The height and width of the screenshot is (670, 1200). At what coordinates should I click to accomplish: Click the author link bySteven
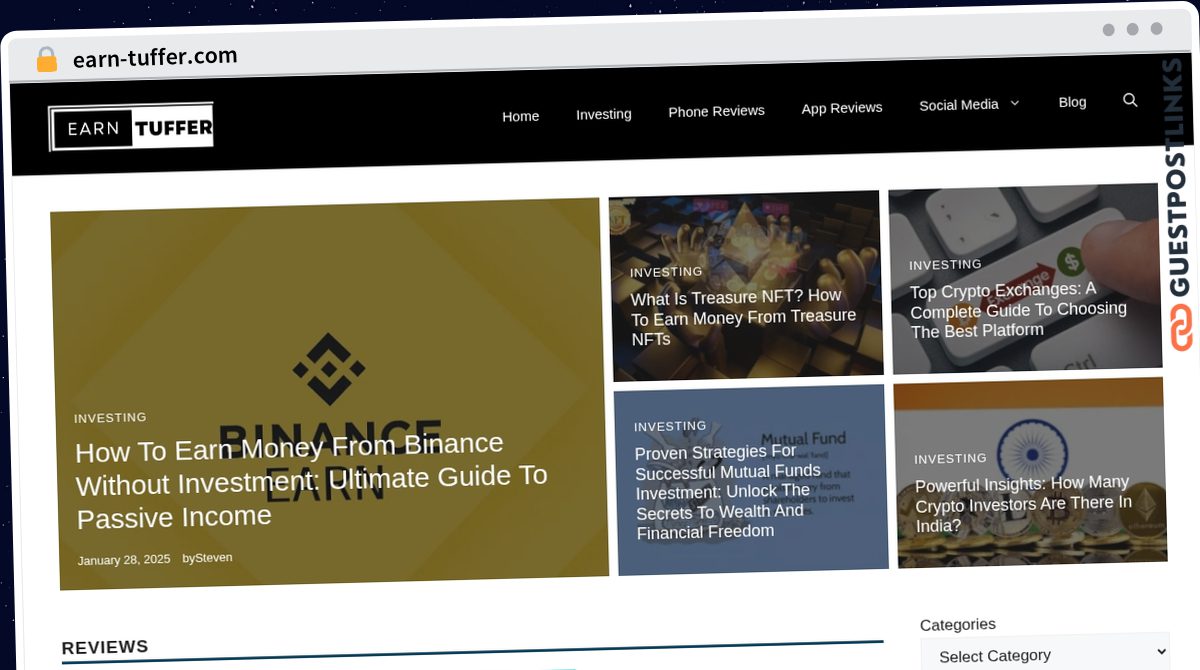click(207, 558)
